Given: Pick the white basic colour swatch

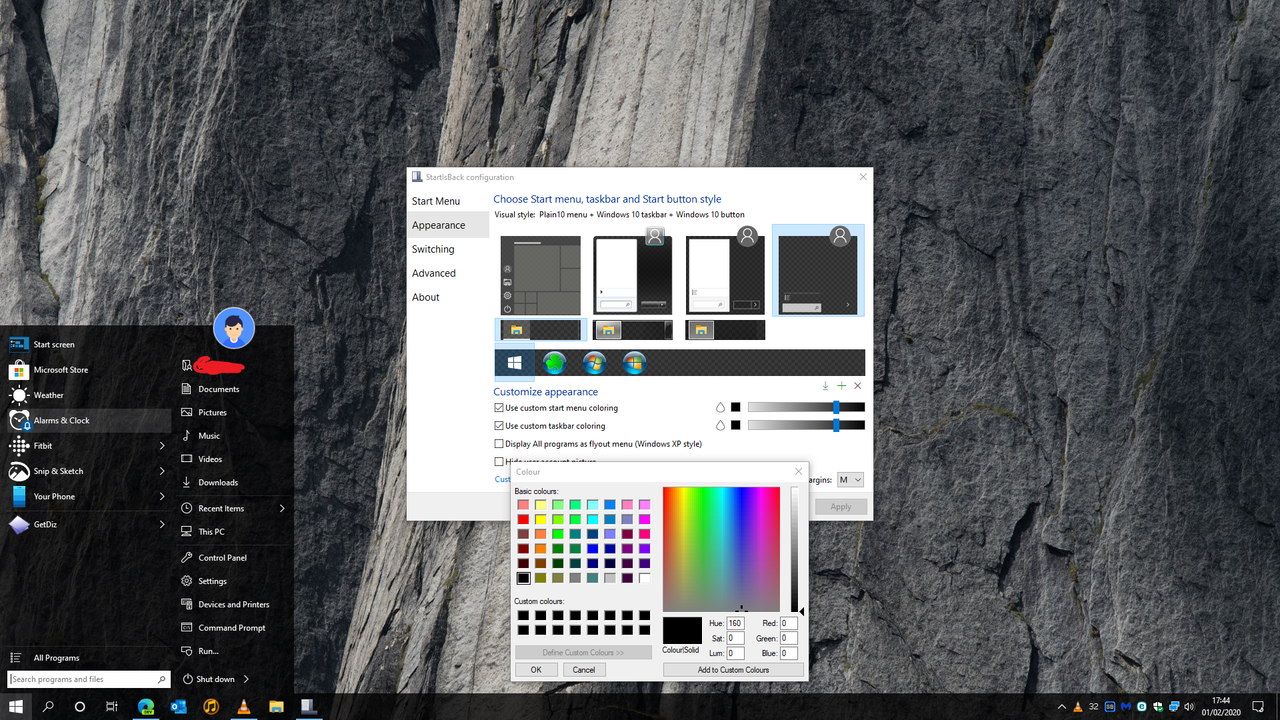Looking at the screenshot, I should [644, 578].
